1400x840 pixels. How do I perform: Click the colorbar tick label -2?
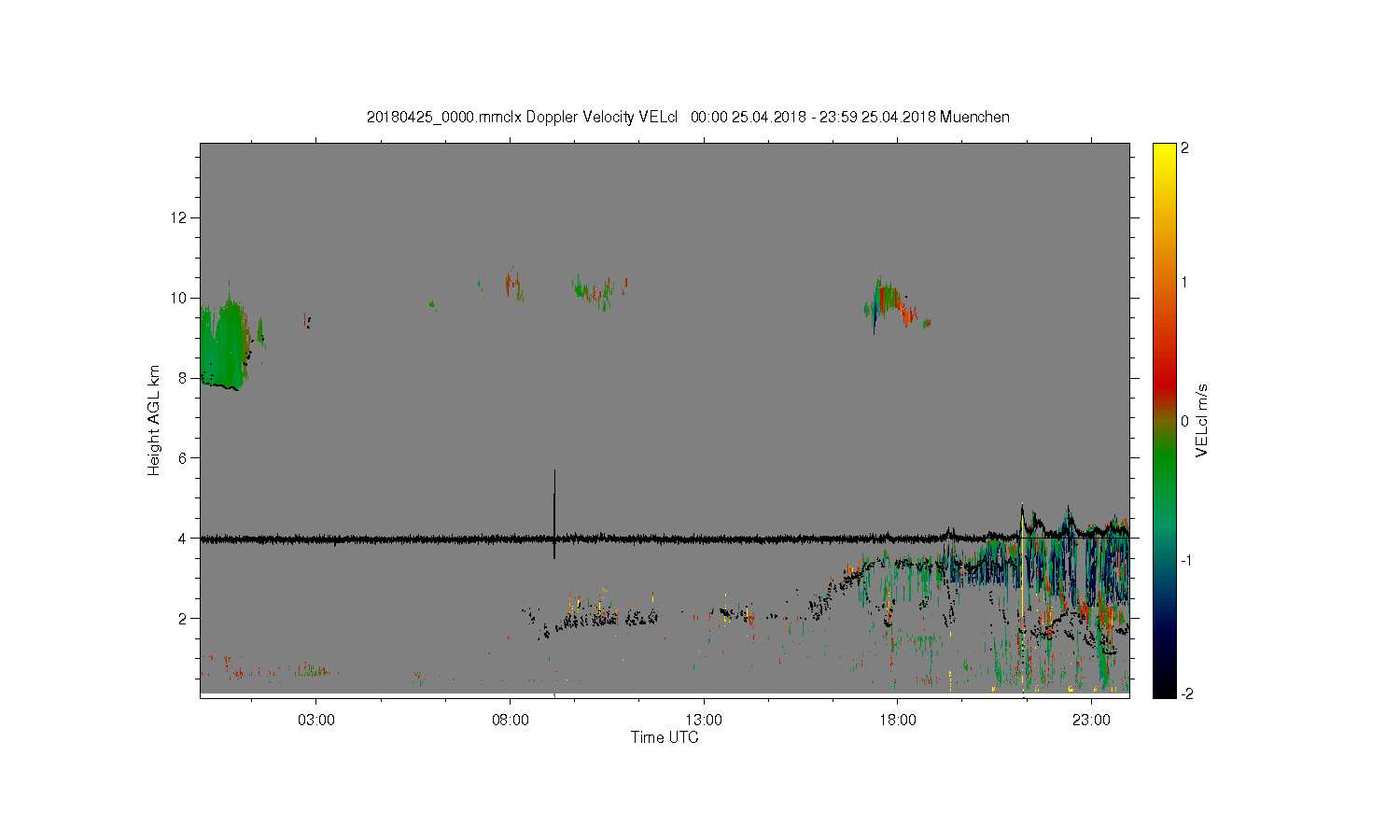click(1187, 693)
